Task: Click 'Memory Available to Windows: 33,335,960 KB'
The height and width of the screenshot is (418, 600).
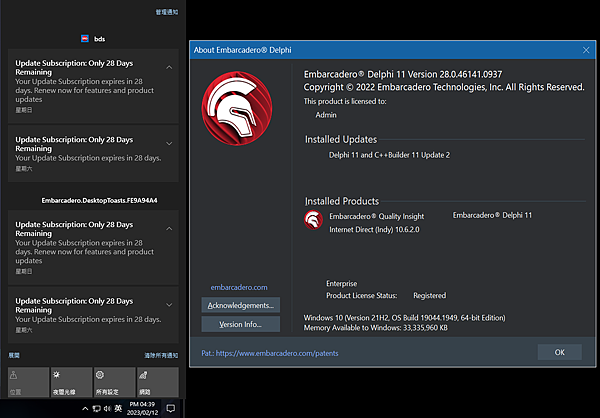Action: click(375, 328)
